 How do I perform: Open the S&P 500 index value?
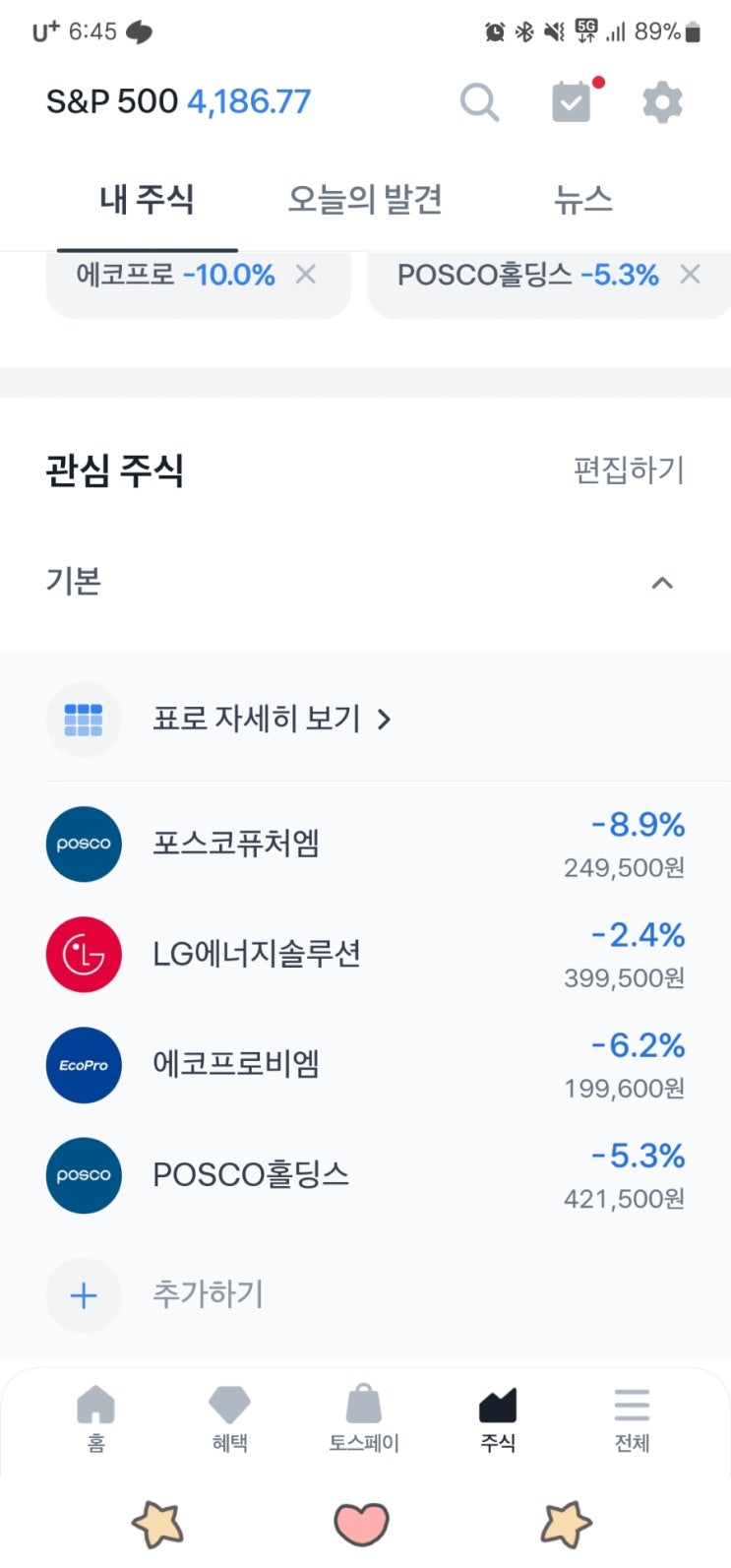pos(179,101)
